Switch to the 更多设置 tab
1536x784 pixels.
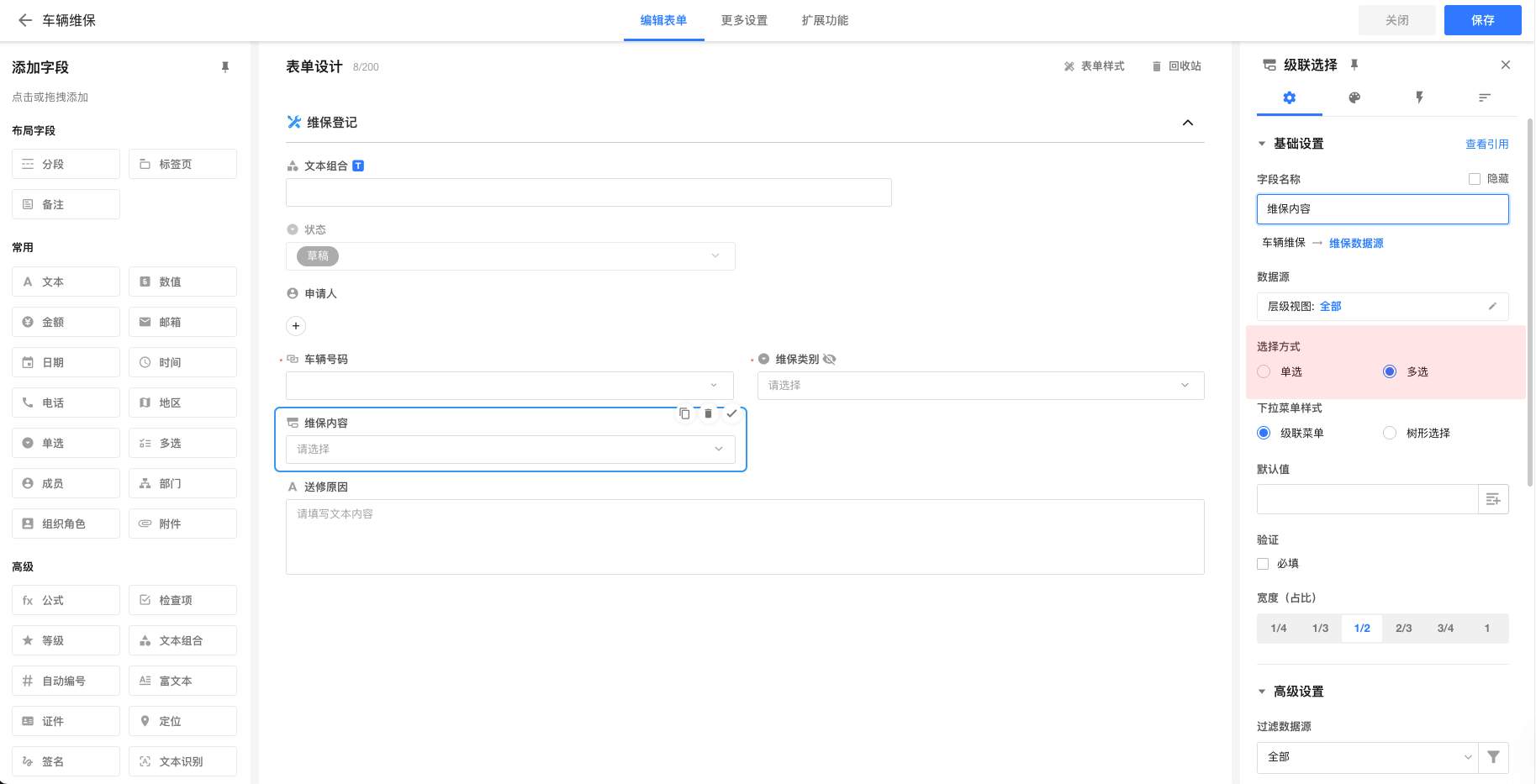(x=744, y=20)
